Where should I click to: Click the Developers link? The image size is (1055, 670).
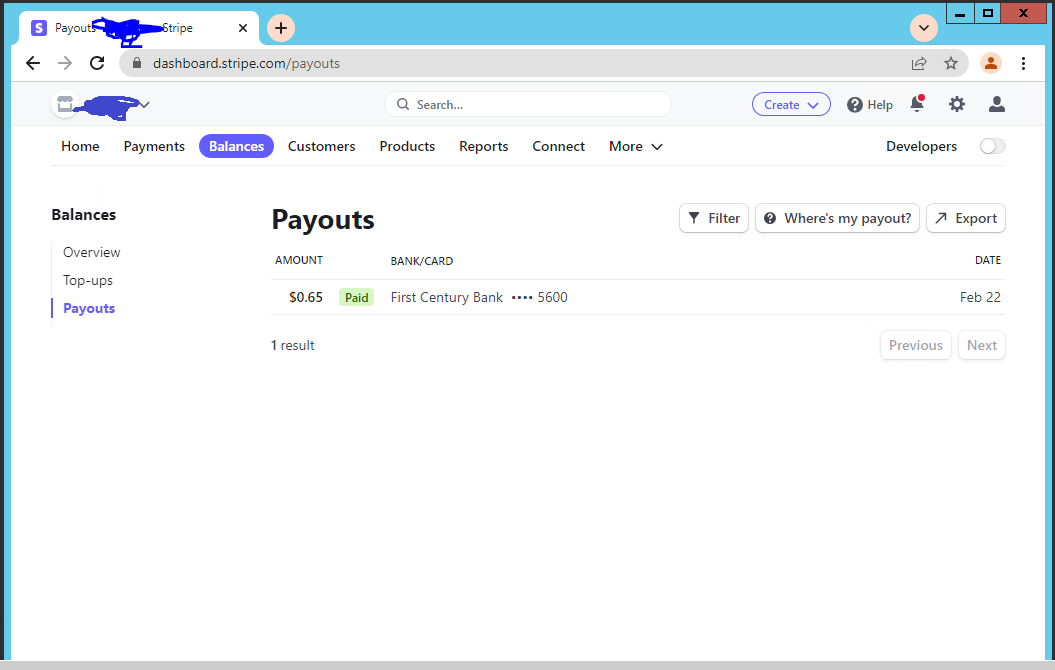point(921,146)
